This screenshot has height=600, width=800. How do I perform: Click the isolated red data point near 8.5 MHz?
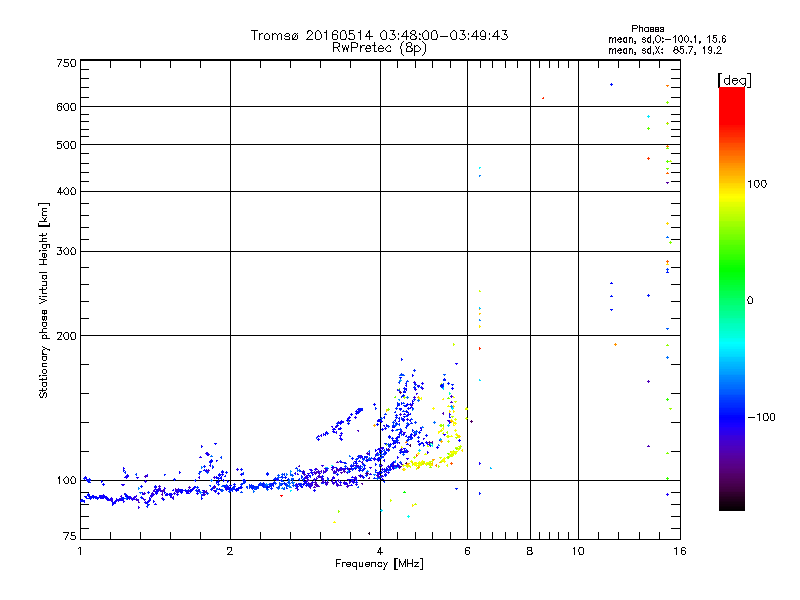coord(543,98)
